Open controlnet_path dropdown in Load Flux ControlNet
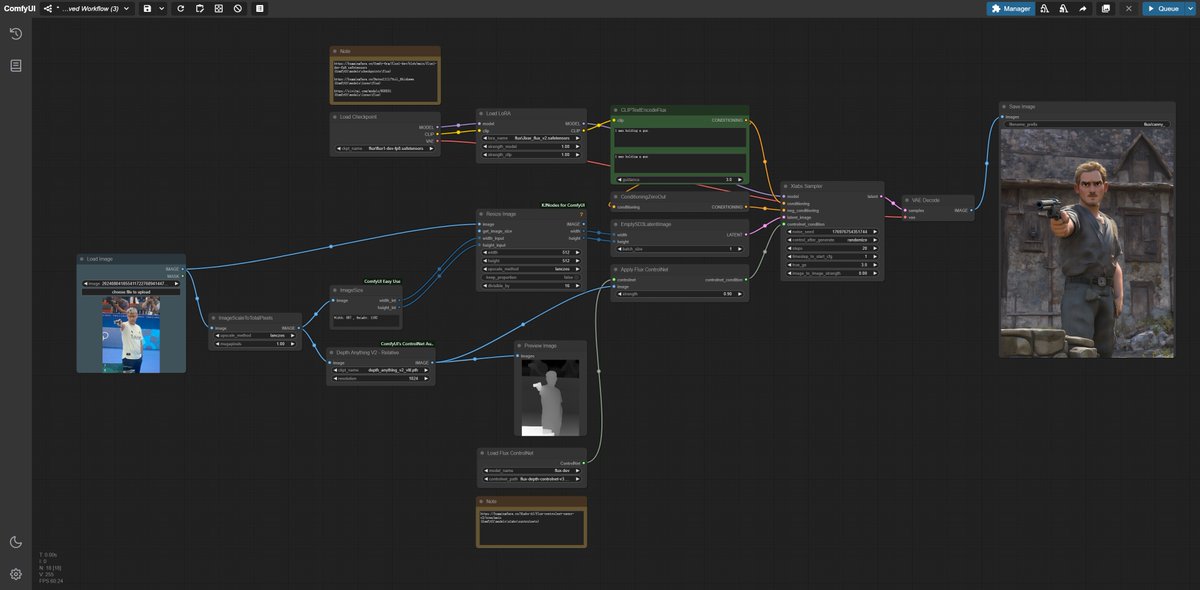The image size is (1200, 590). tap(530, 479)
